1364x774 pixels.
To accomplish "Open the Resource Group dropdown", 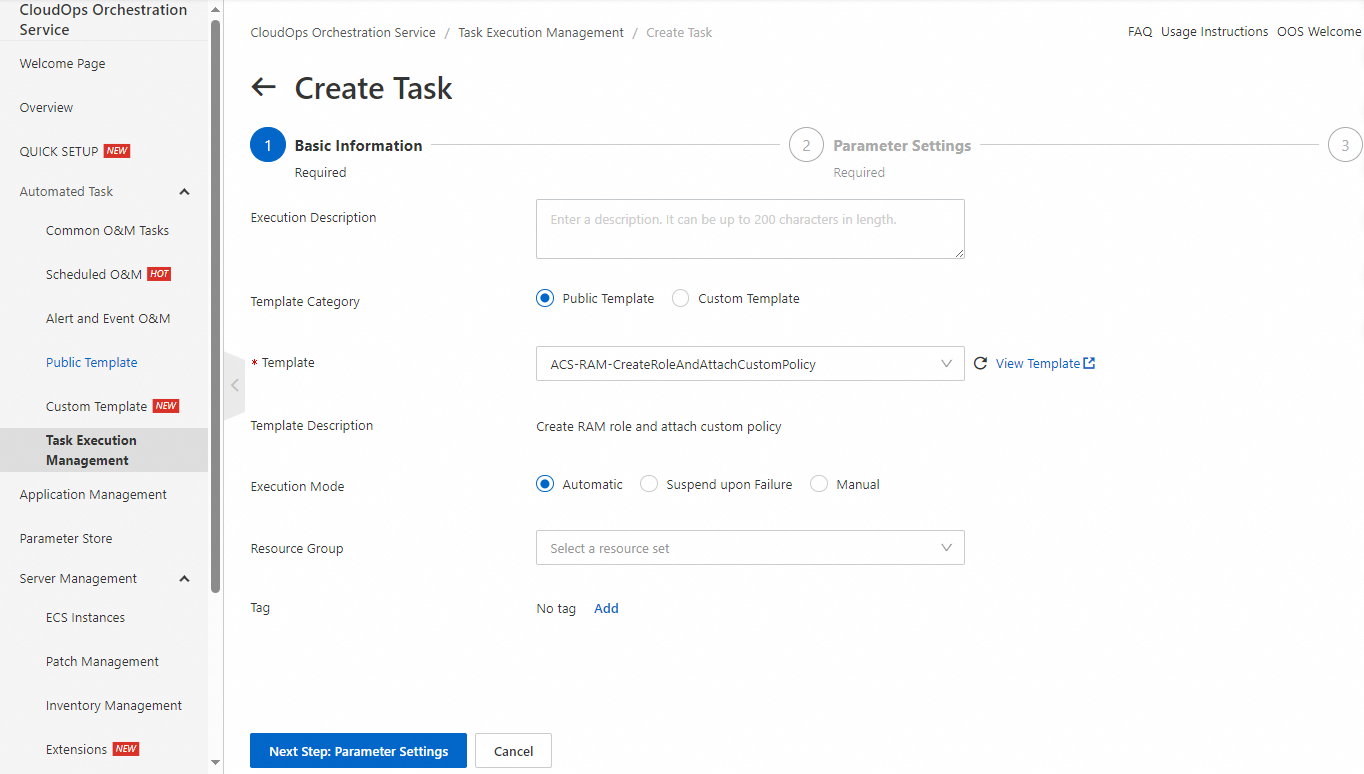I will tap(750, 548).
